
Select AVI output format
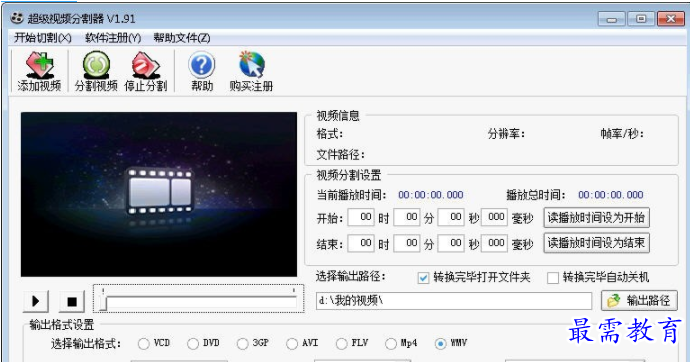click(x=292, y=344)
